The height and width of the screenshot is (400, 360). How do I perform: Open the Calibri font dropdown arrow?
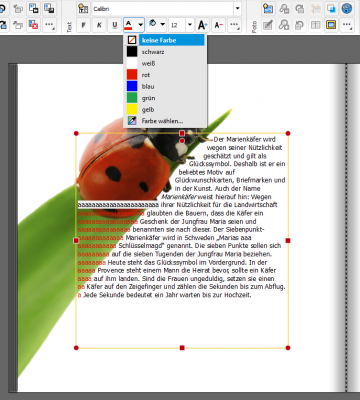pyautogui.click(x=237, y=9)
